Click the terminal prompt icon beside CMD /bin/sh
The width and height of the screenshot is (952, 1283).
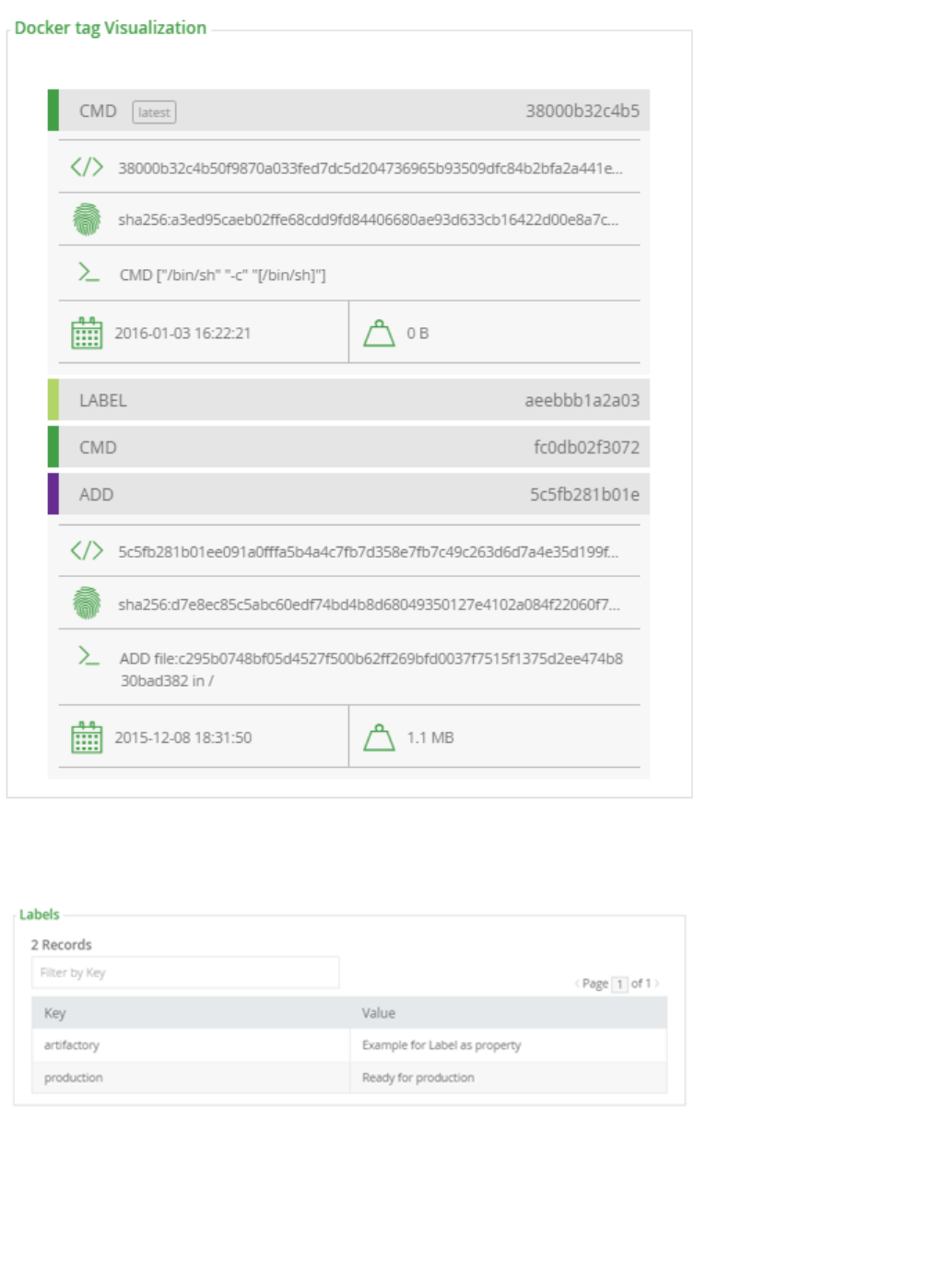click(88, 273)
